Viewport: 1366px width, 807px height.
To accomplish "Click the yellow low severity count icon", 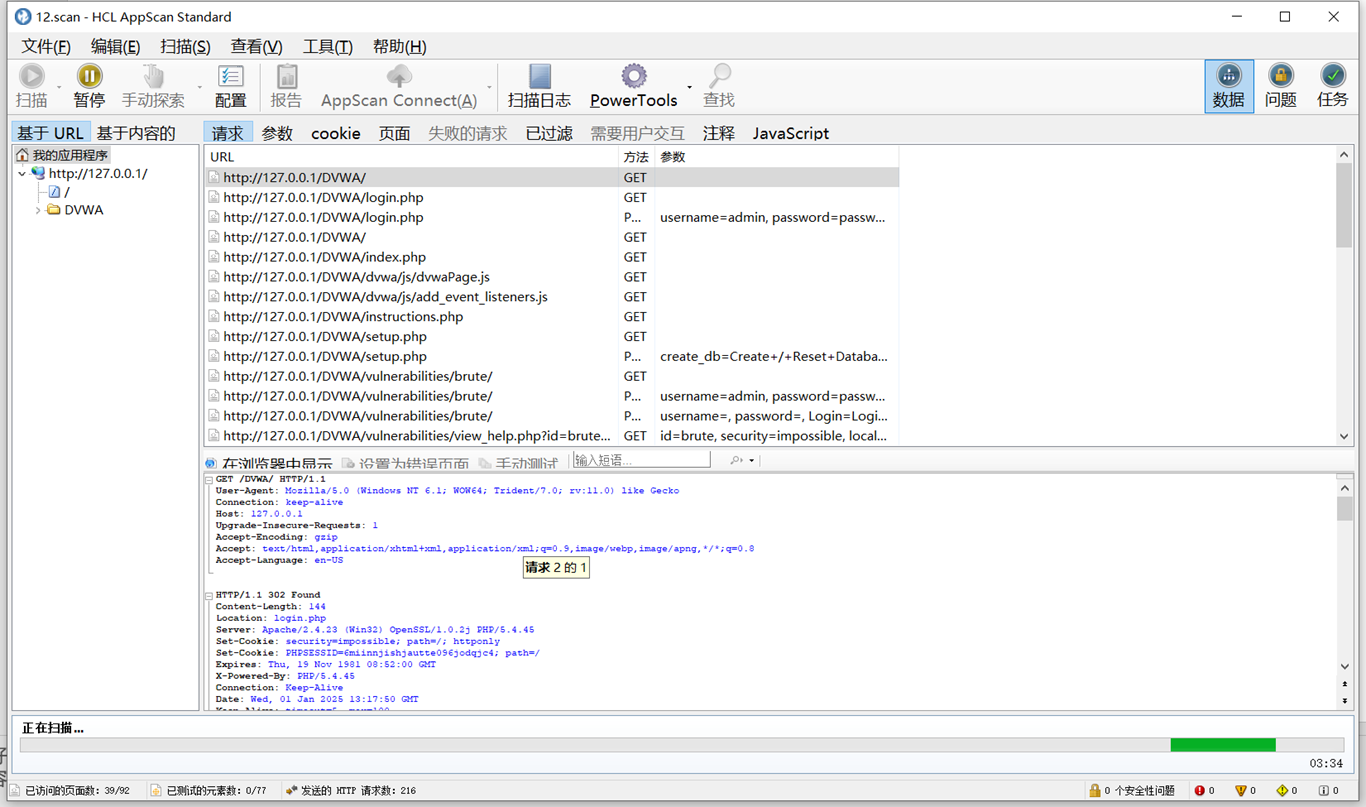I will point(1282,790).
